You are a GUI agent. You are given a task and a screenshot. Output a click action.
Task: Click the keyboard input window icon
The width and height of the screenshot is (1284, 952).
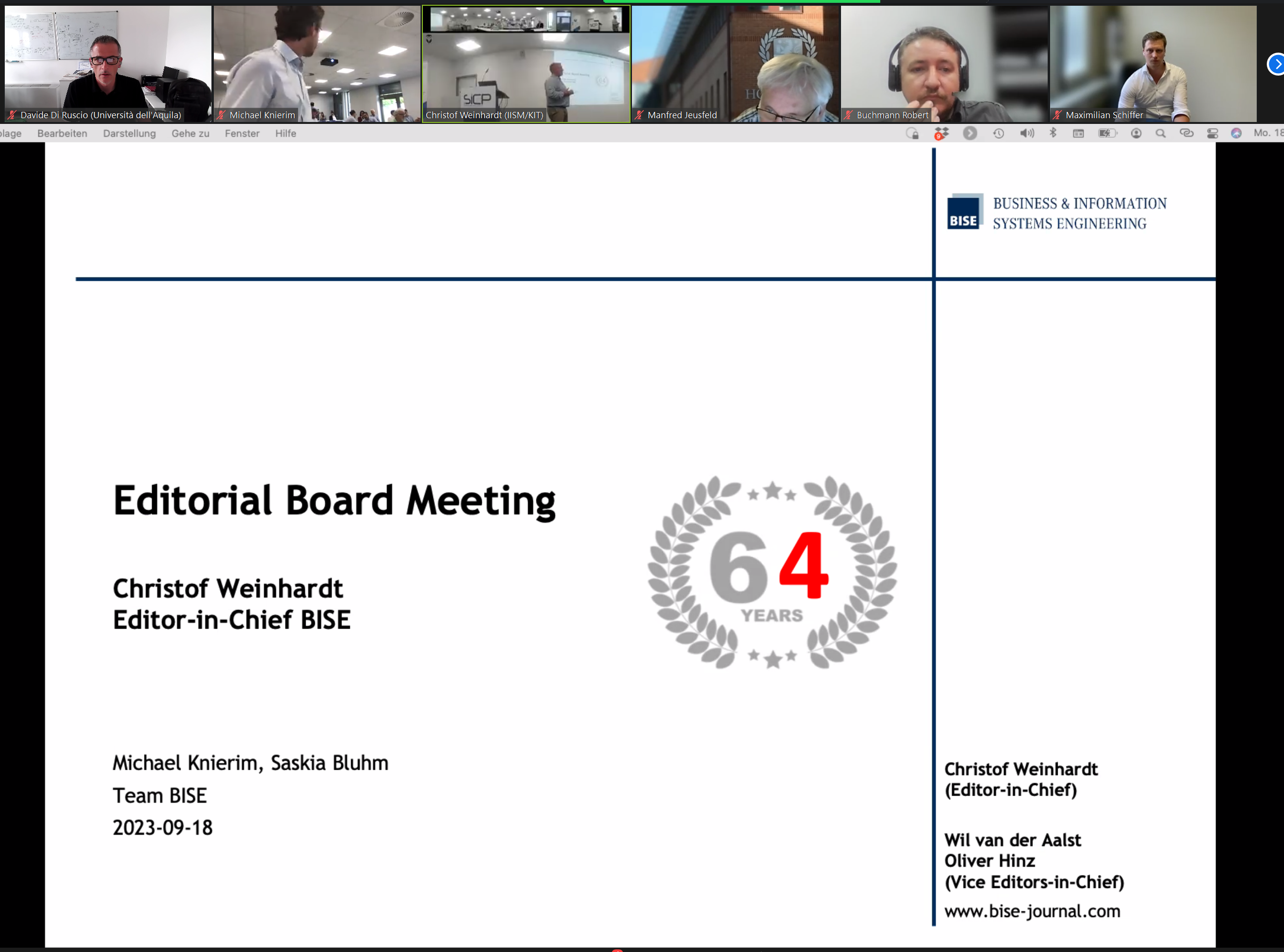[x=1078, y=133]
